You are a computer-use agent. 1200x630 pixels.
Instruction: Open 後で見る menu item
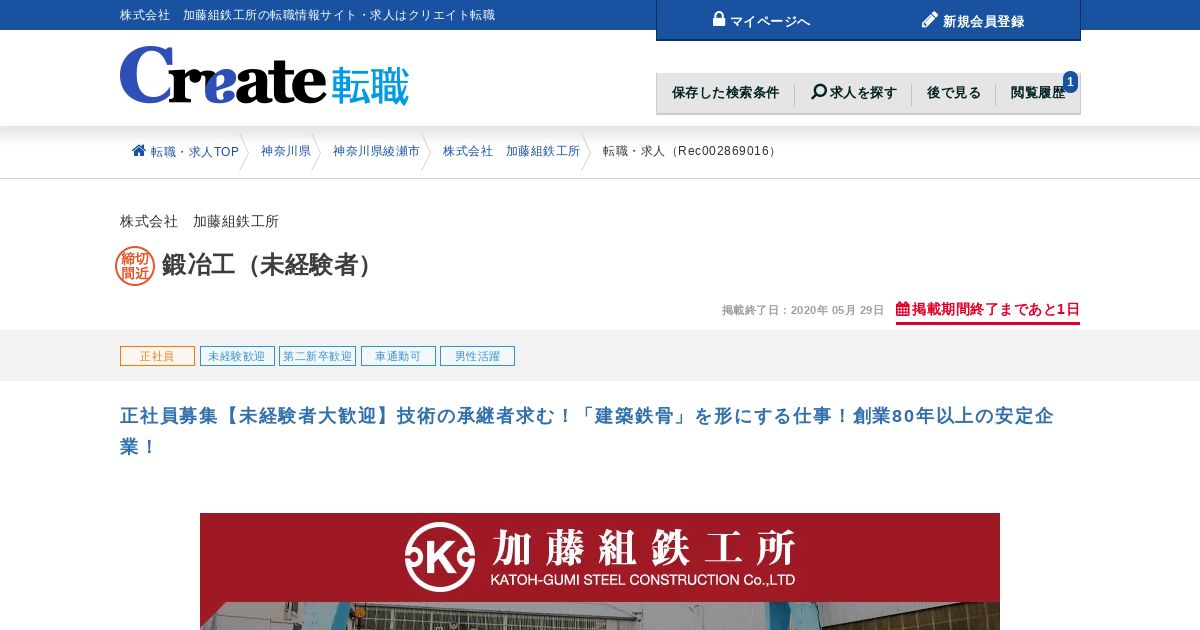click(x=954, y=93)
